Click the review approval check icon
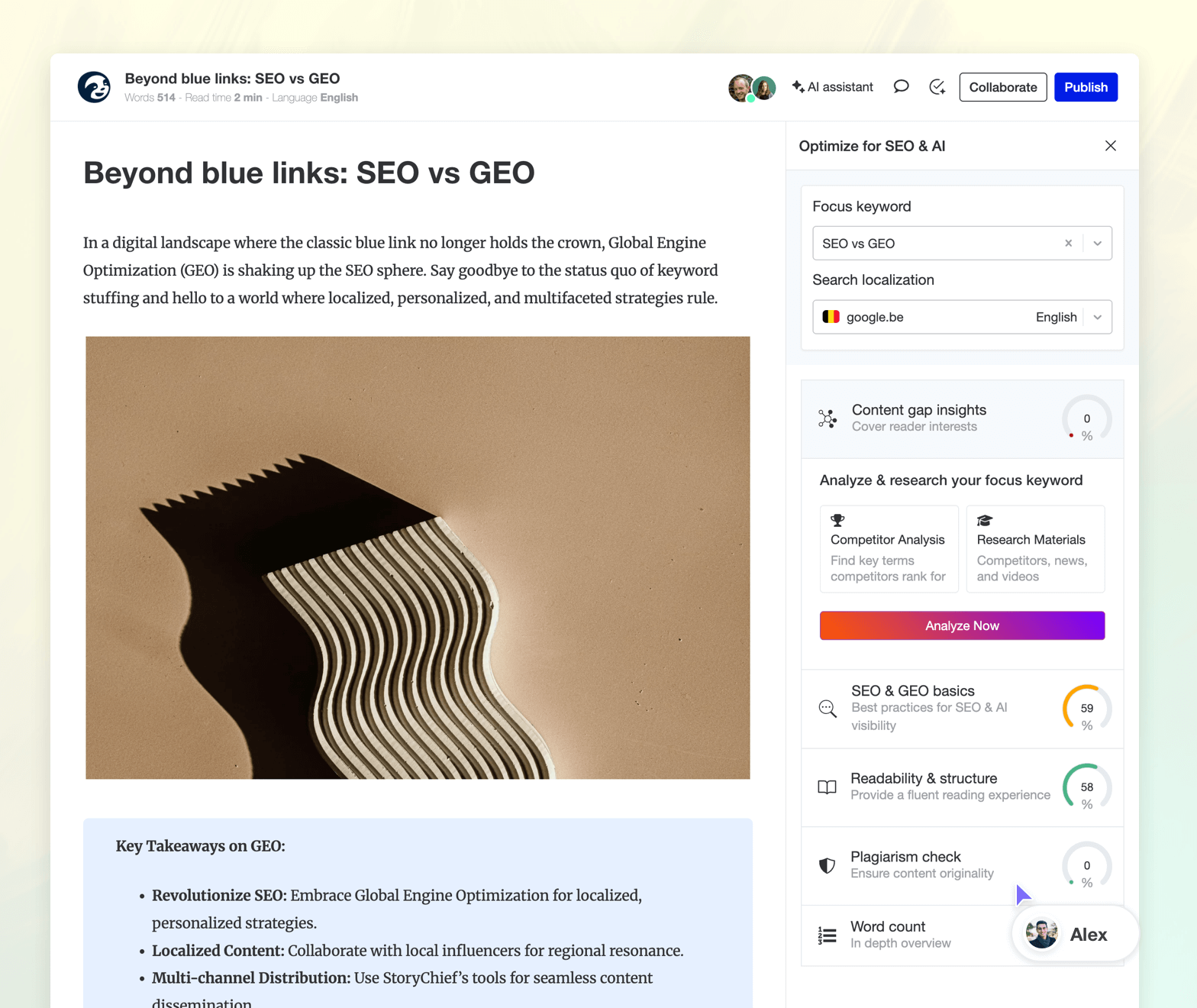The width and height of the screenshot is (1197, 1008). [937, 87]
